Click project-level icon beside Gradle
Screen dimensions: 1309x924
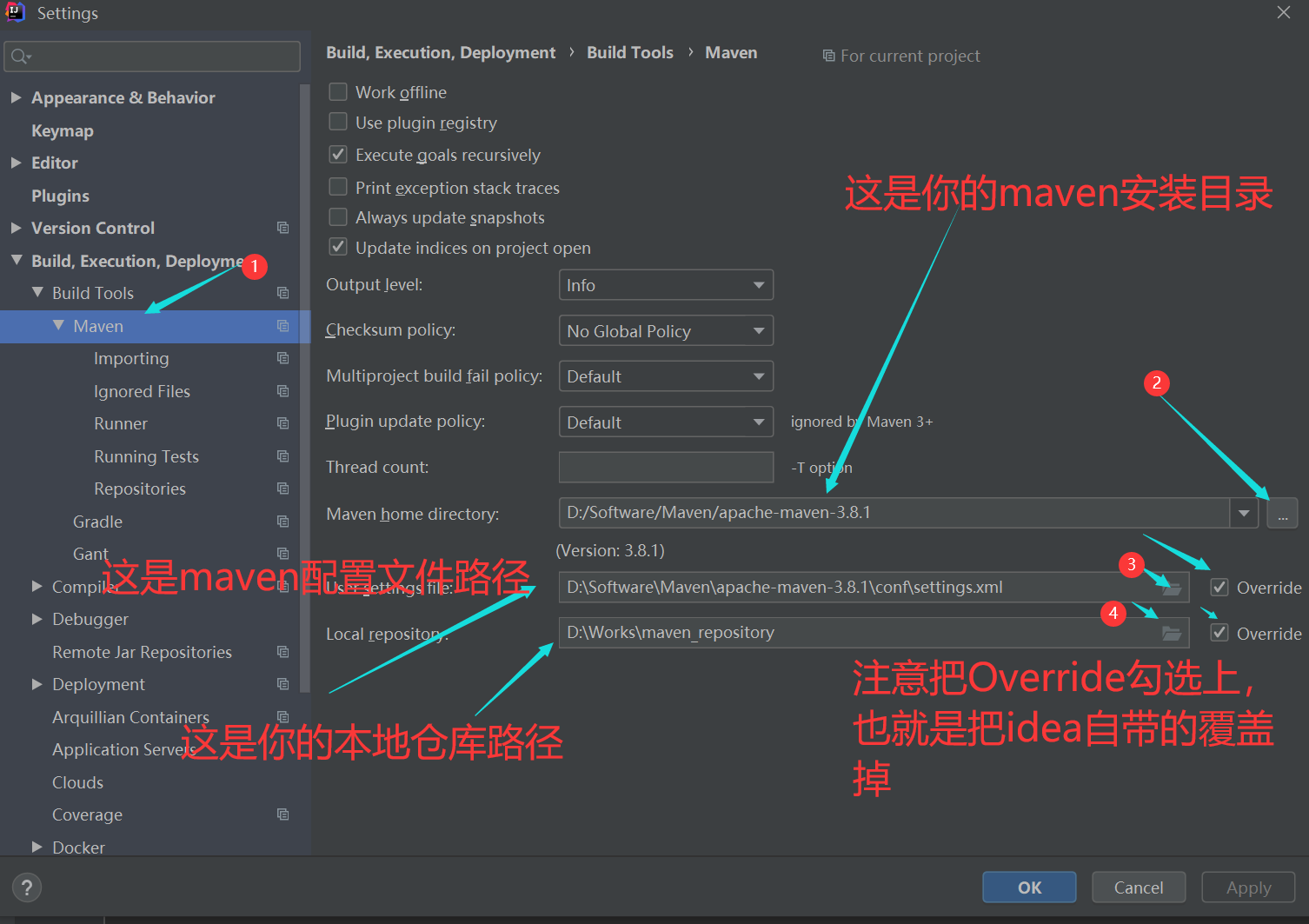coord(282,522)
